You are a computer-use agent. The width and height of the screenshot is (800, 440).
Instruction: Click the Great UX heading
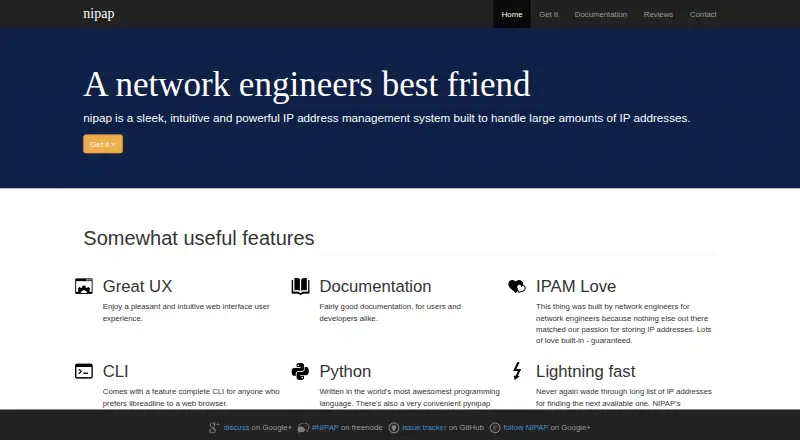tap(137, 286)
